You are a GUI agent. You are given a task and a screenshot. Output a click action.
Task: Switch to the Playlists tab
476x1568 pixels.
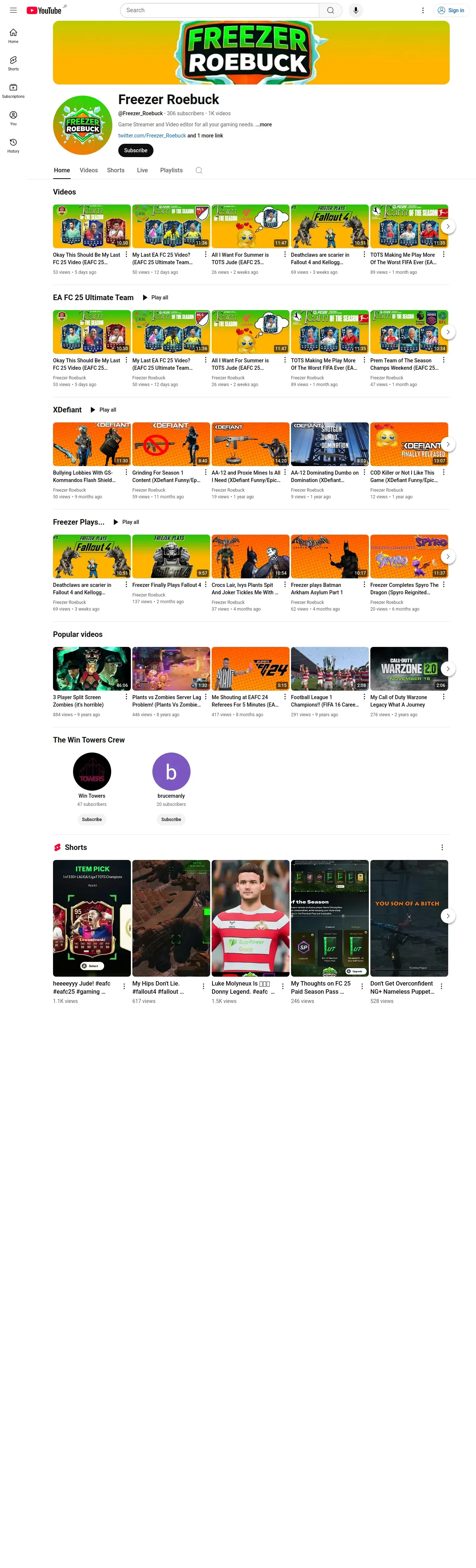[172, 170]
